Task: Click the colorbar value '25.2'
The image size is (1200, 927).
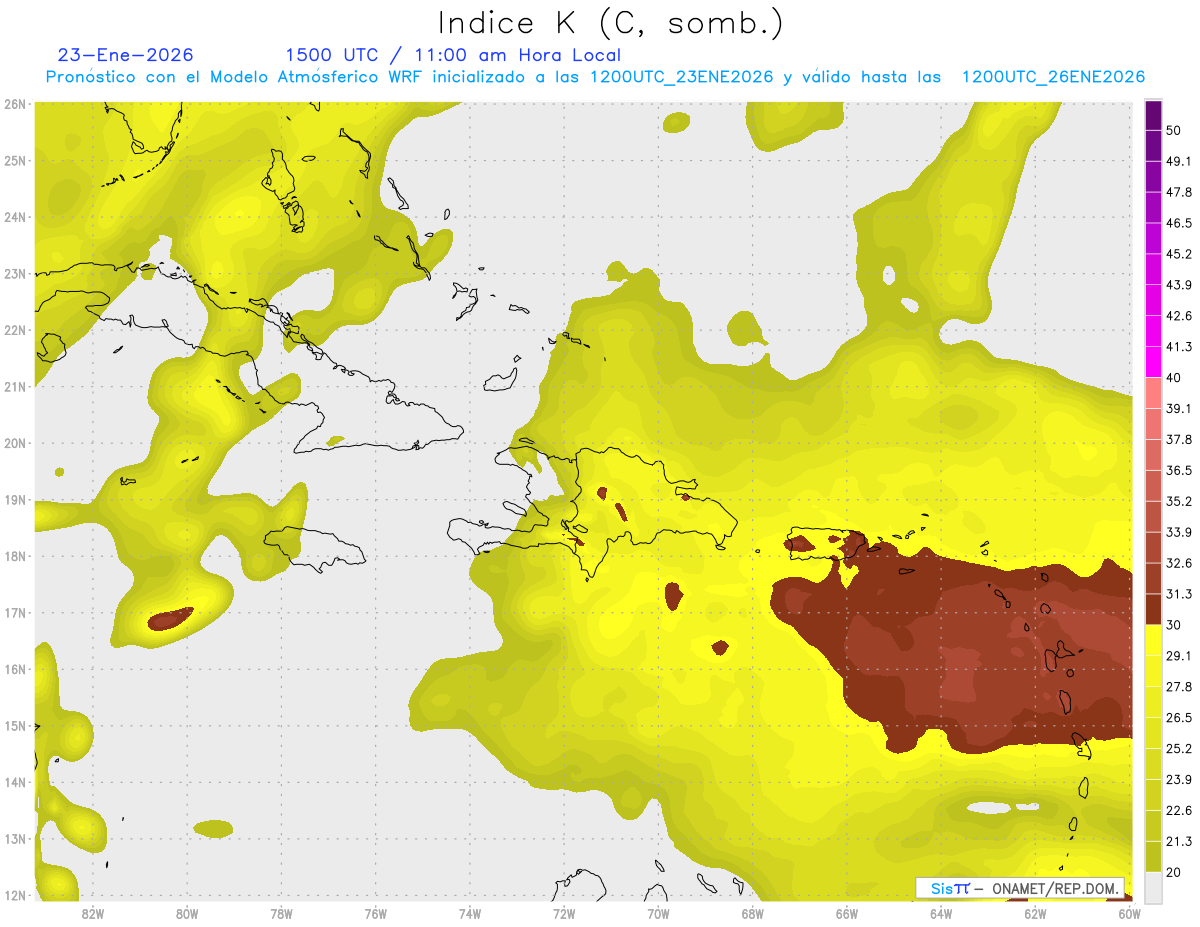Action: tap(1178, 749)
